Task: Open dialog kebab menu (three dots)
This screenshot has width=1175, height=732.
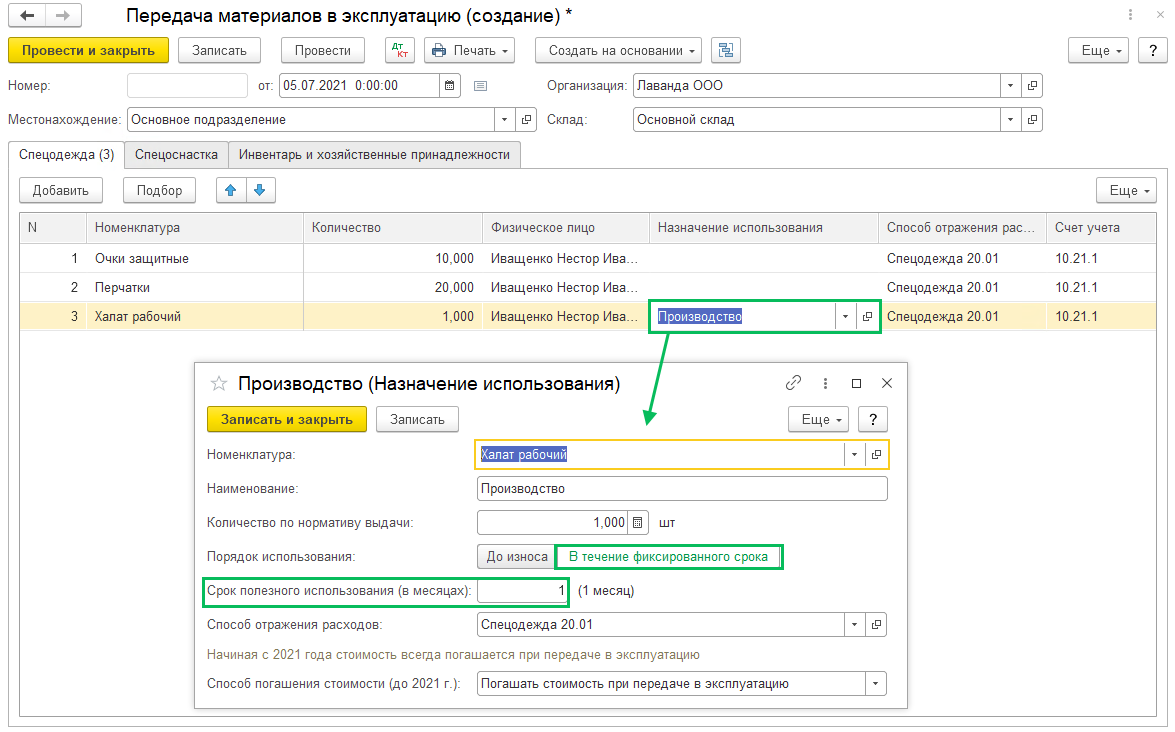Action: click(825, 383)
